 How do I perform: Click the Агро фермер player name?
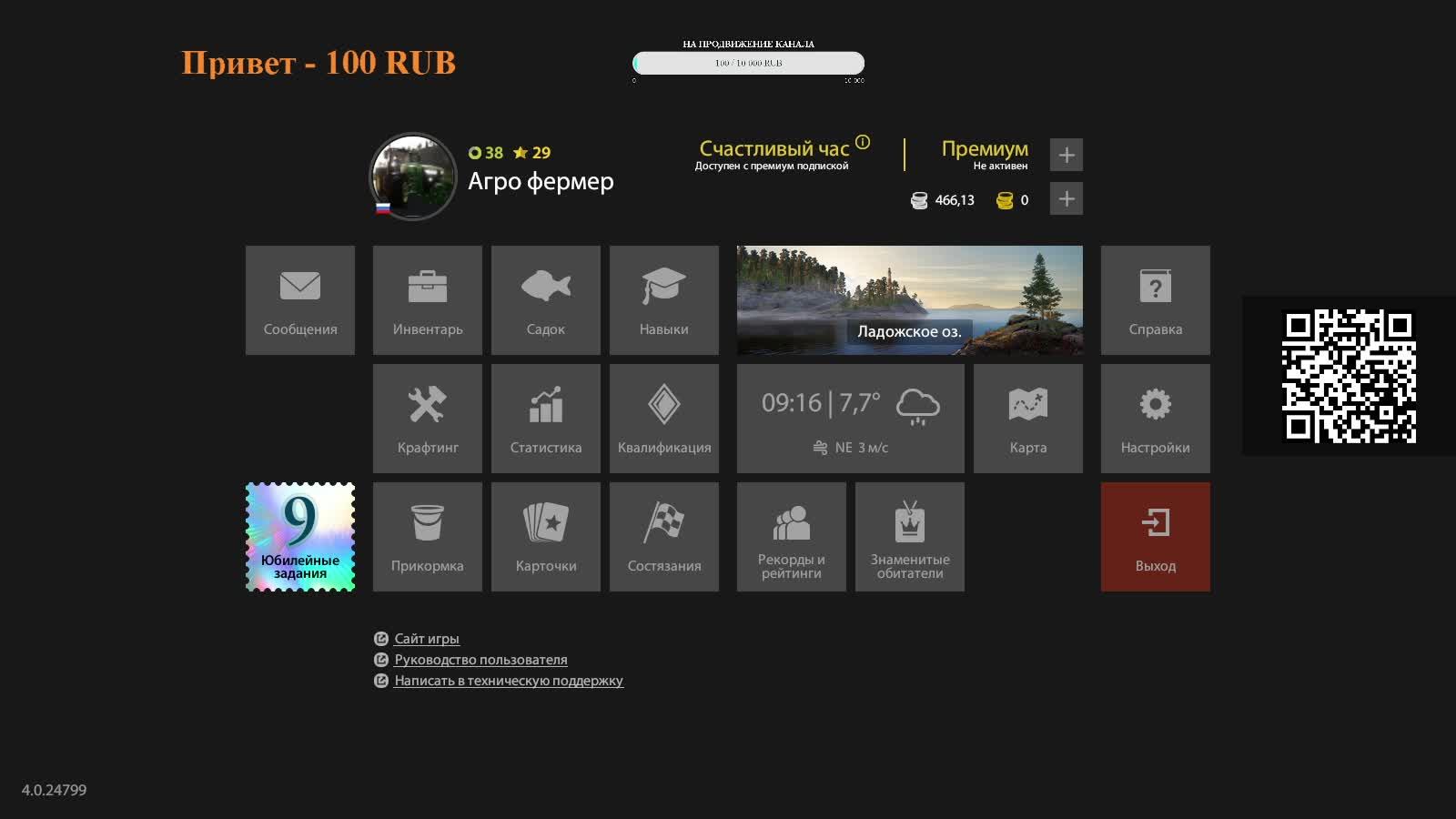coord(541,181)
